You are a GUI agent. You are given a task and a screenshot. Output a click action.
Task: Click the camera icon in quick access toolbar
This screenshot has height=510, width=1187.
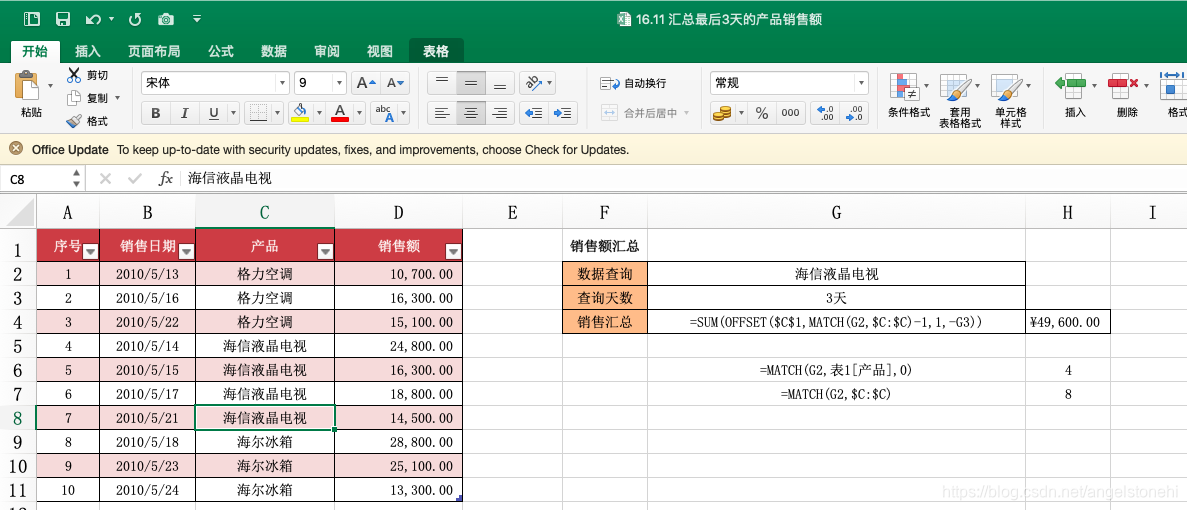point(166,19)
